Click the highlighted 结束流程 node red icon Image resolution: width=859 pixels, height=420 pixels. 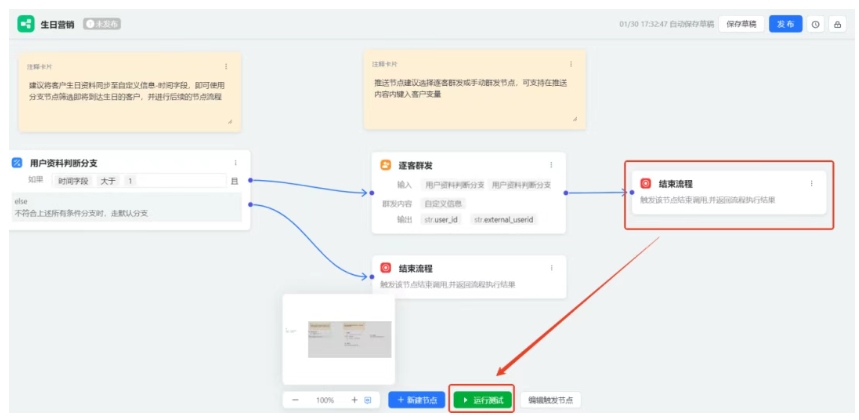pos(646,184)
